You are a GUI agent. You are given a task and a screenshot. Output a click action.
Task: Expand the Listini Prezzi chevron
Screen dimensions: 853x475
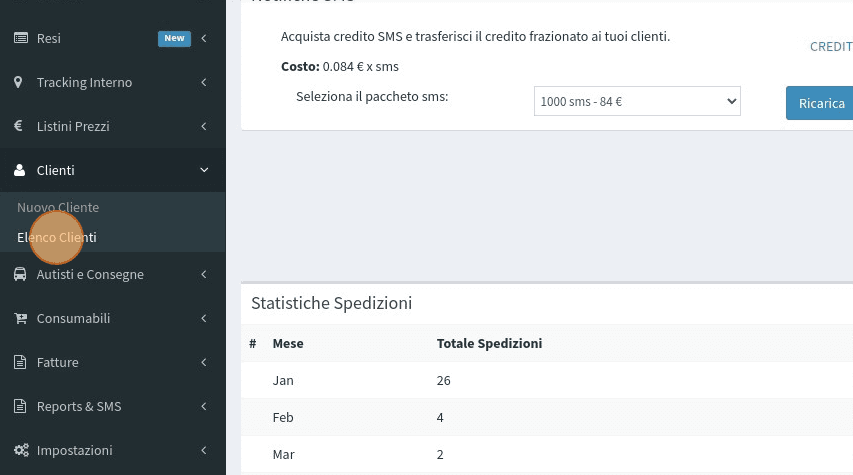[x=204, y=126]
